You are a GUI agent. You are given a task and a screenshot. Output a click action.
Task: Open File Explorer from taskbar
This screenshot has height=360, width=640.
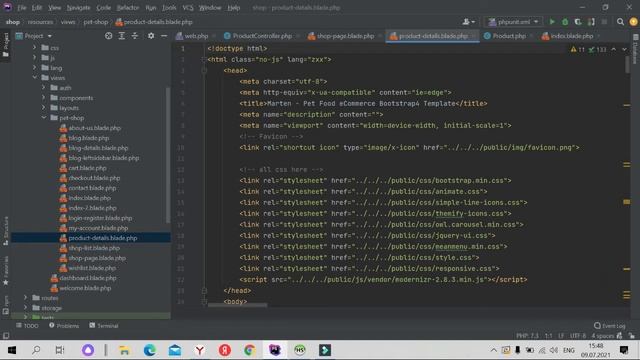click(x=124, y=350)
